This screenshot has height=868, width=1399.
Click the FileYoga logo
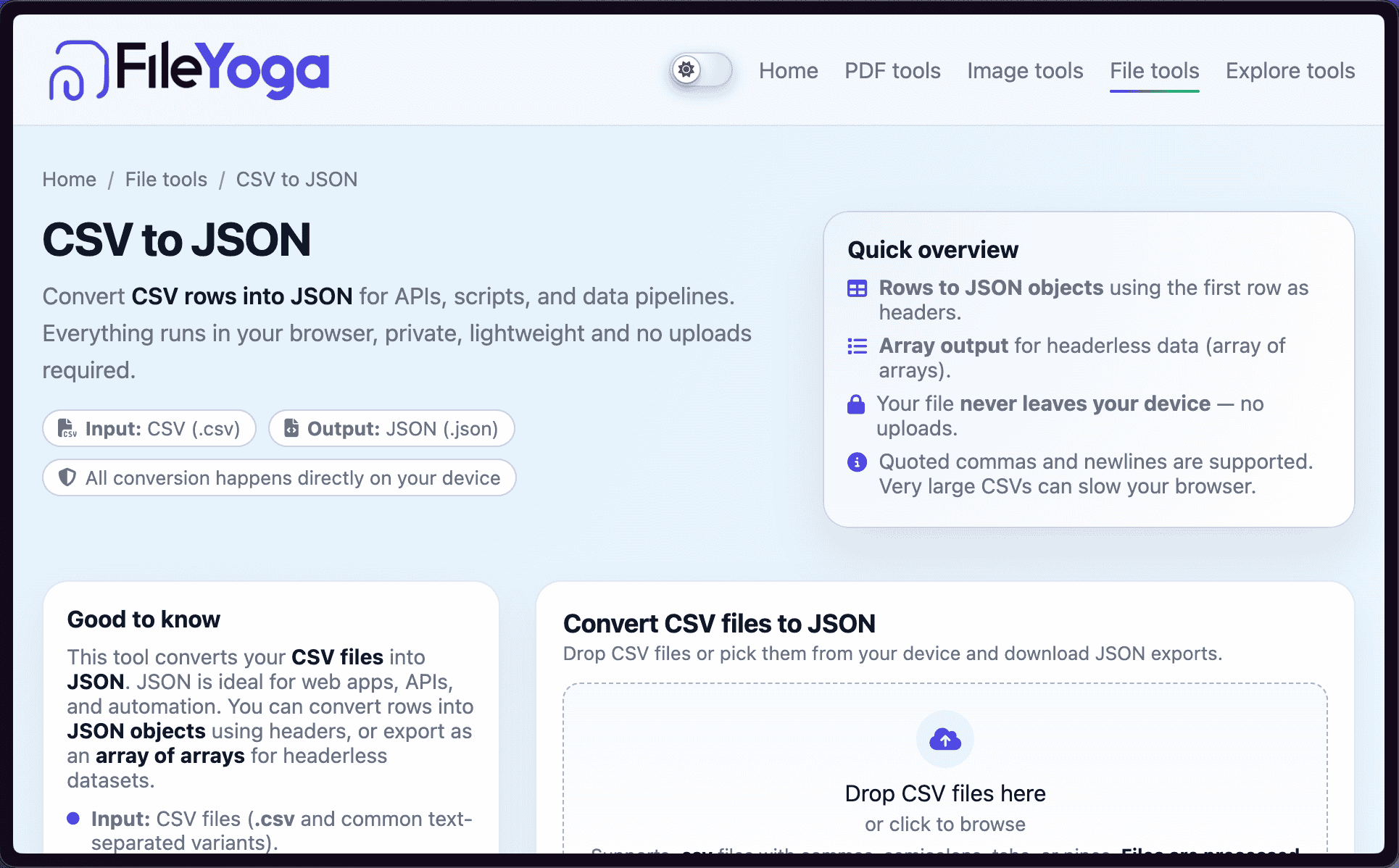(x=189, y=70)
